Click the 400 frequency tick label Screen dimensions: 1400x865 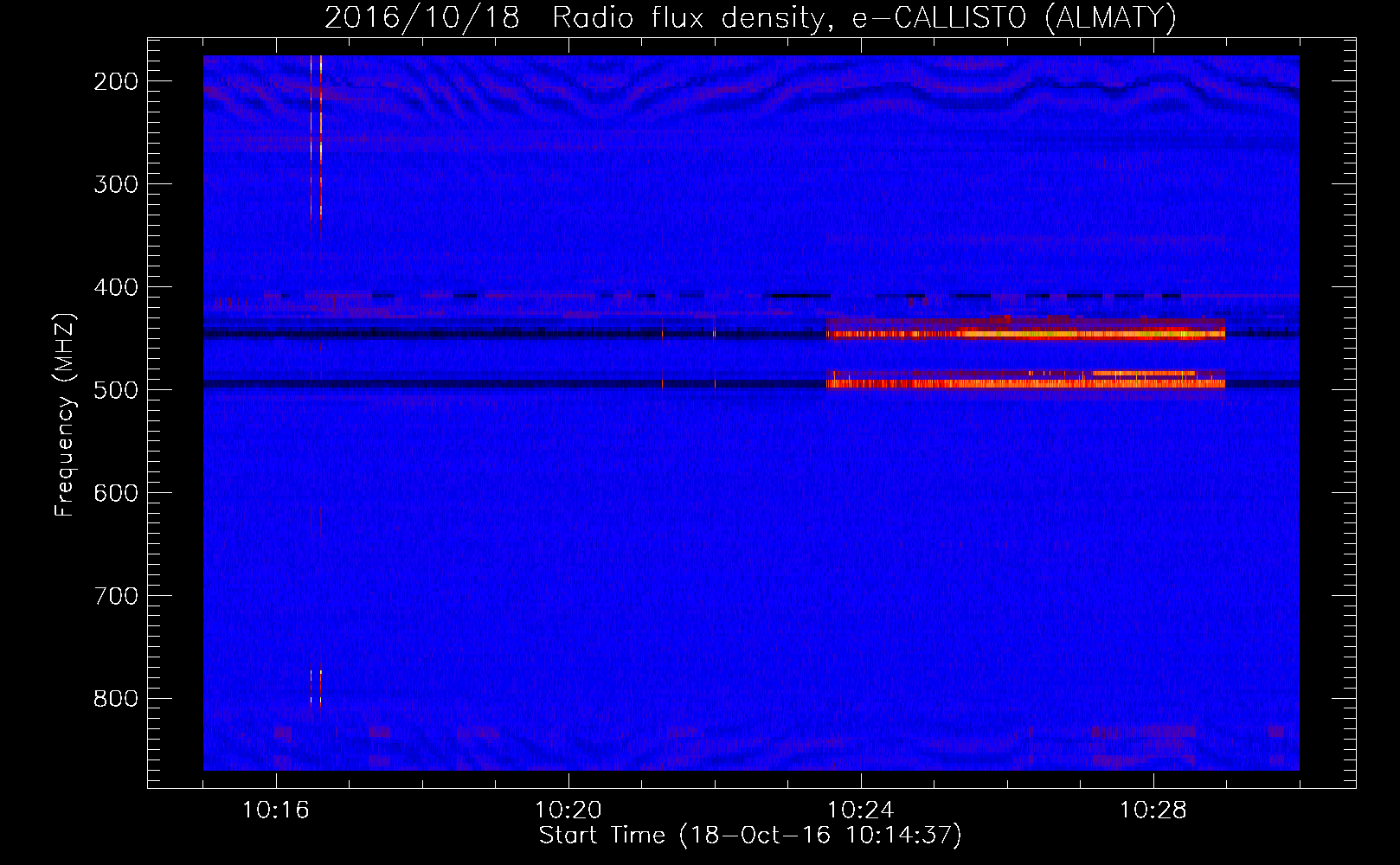115,287
